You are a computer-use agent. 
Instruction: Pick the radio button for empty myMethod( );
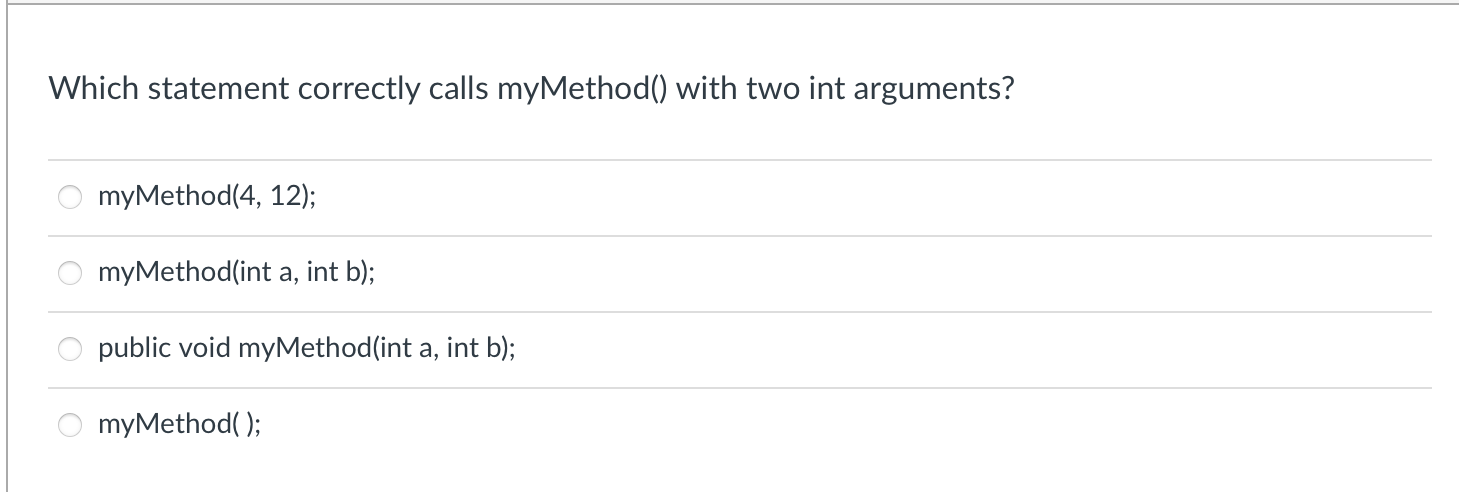pos(69,425)
